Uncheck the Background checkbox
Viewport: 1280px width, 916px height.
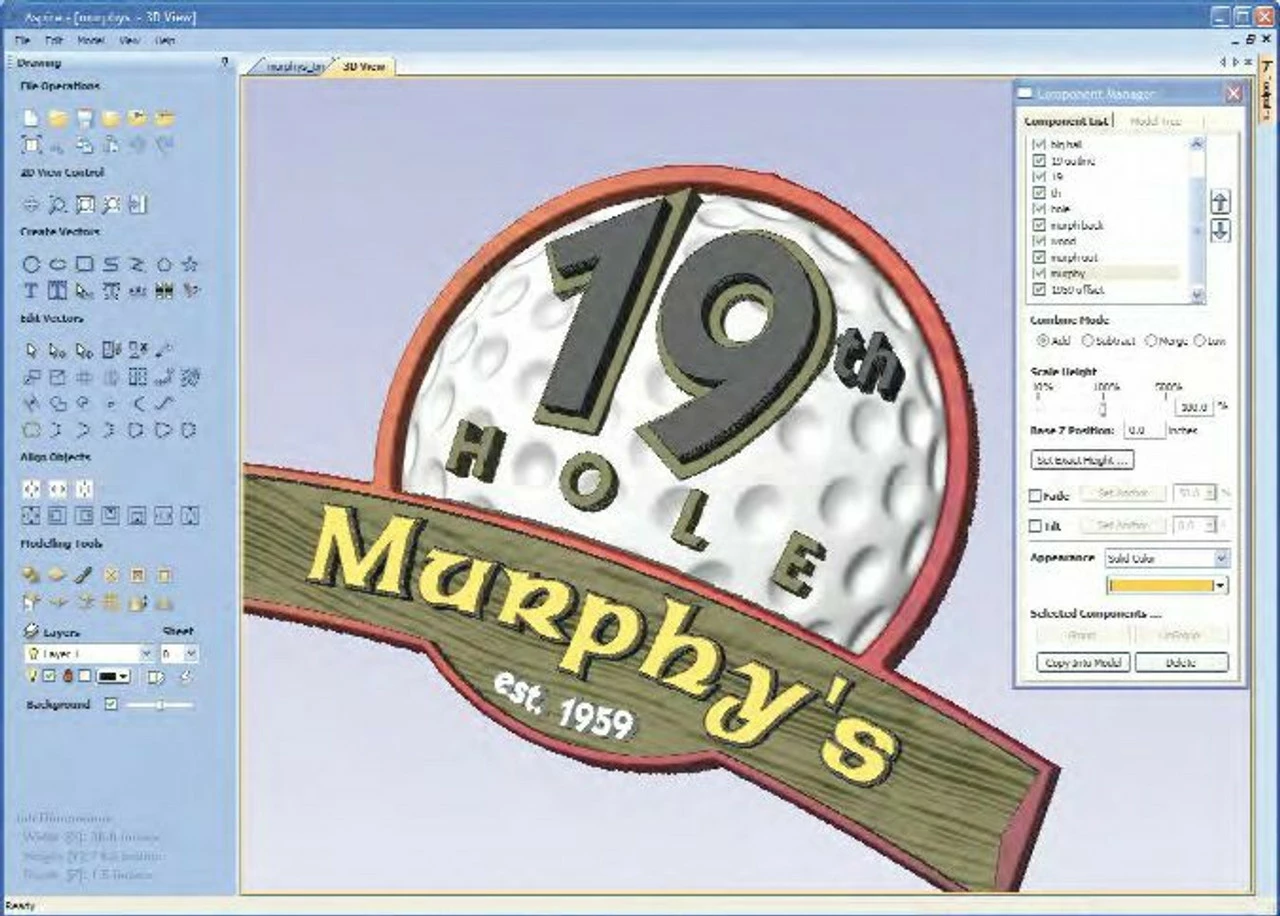pyautogui.click(x=111, y=705)
